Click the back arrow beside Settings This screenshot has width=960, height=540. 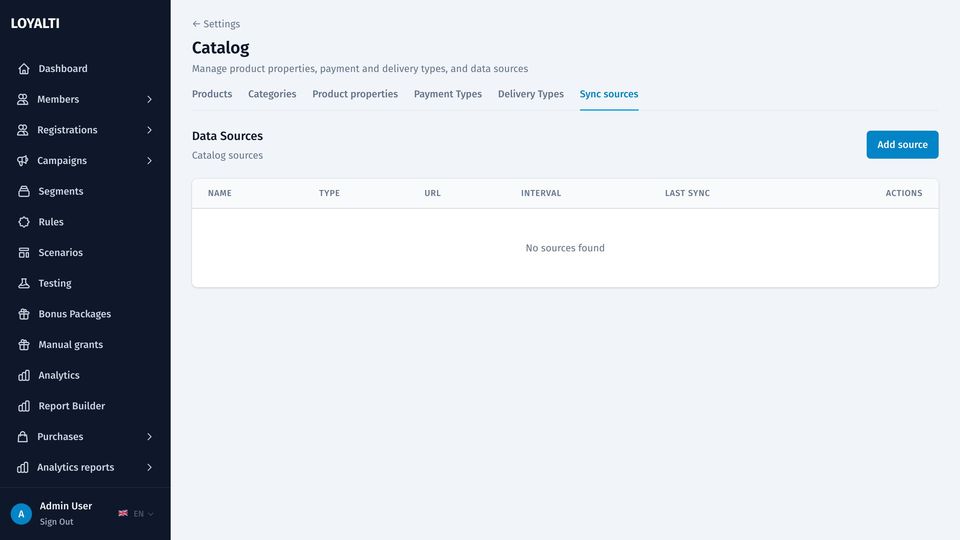pyautogui.click(x=196, y=24)
